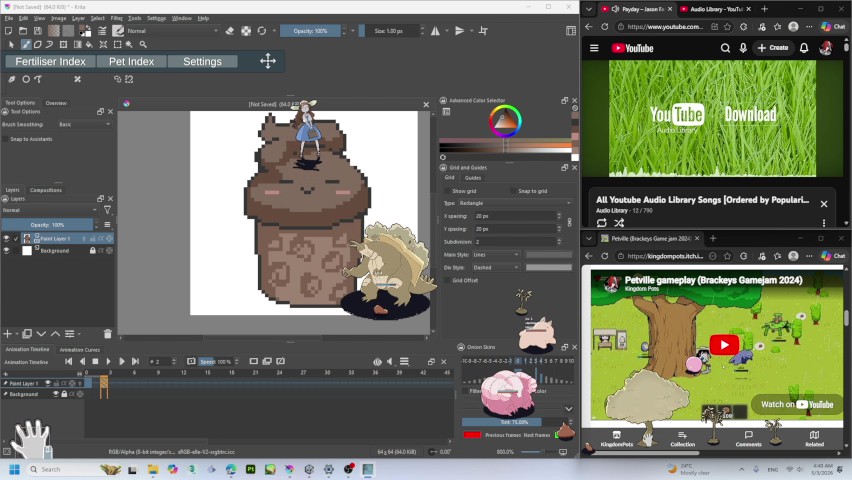Click the move arrows icon beside Settings
Image resolution: width=852 pixels, height=480 pixels.
268,61
